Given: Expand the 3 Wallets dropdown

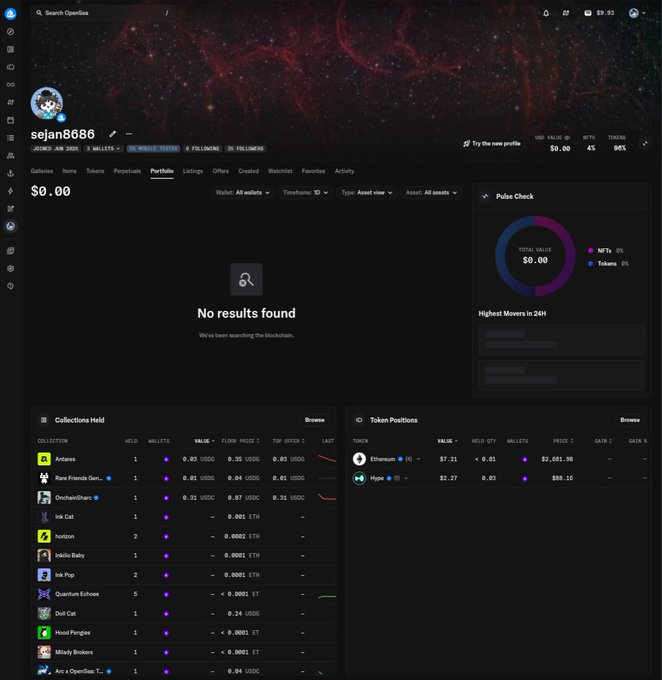Looking at the screenshot, I should [103, 148].
